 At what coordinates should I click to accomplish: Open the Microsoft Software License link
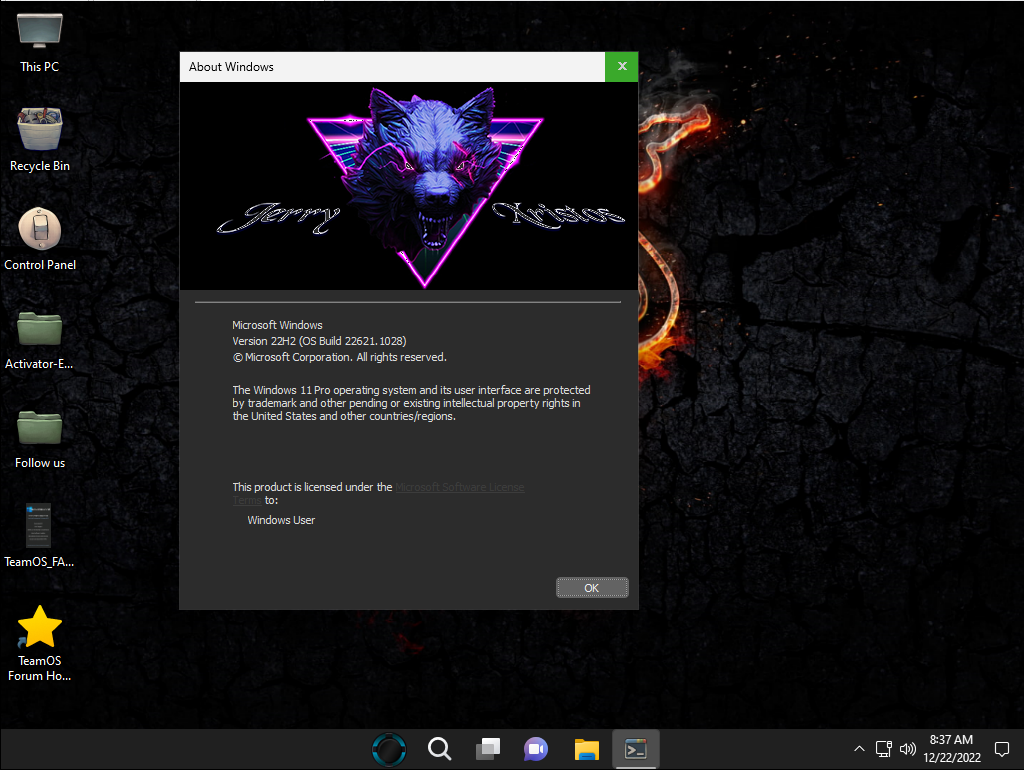[460, 487]
